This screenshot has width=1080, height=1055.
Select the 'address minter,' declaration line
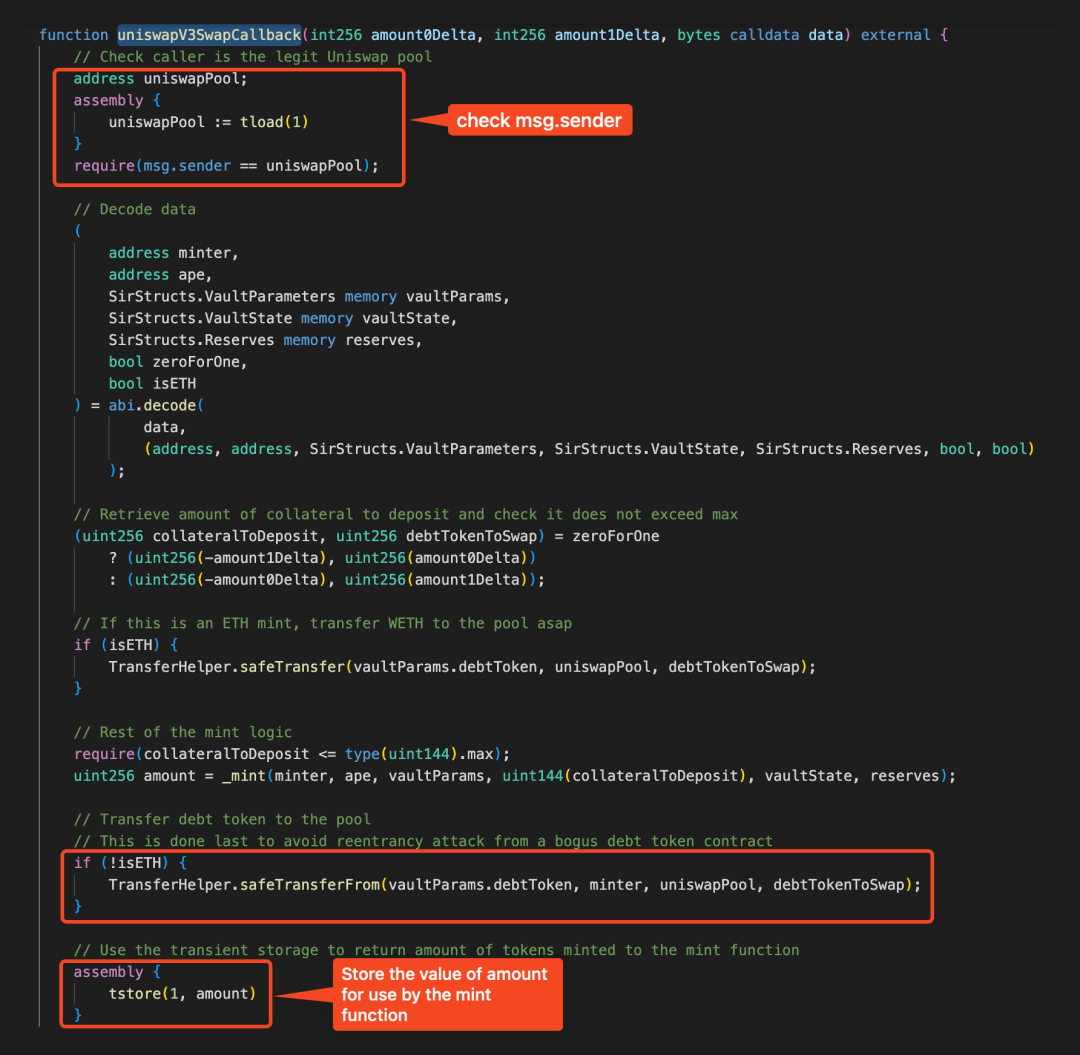coord(173,253)
